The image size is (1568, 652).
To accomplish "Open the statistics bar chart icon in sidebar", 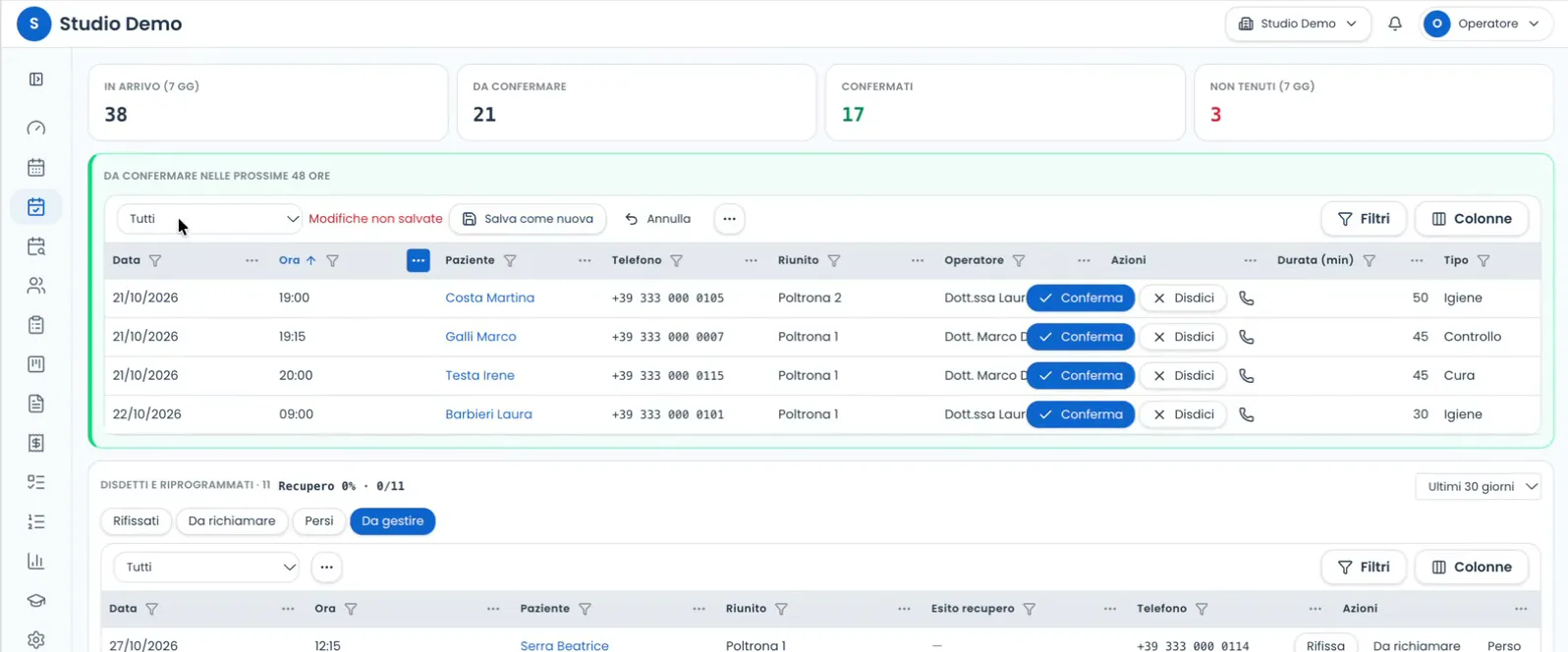I will pyautogui.click(x=36, y=561).
